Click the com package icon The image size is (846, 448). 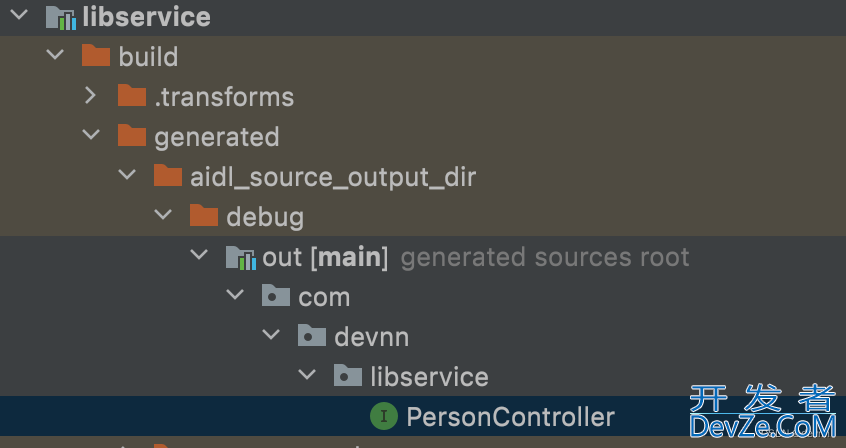tap(276, 296)
